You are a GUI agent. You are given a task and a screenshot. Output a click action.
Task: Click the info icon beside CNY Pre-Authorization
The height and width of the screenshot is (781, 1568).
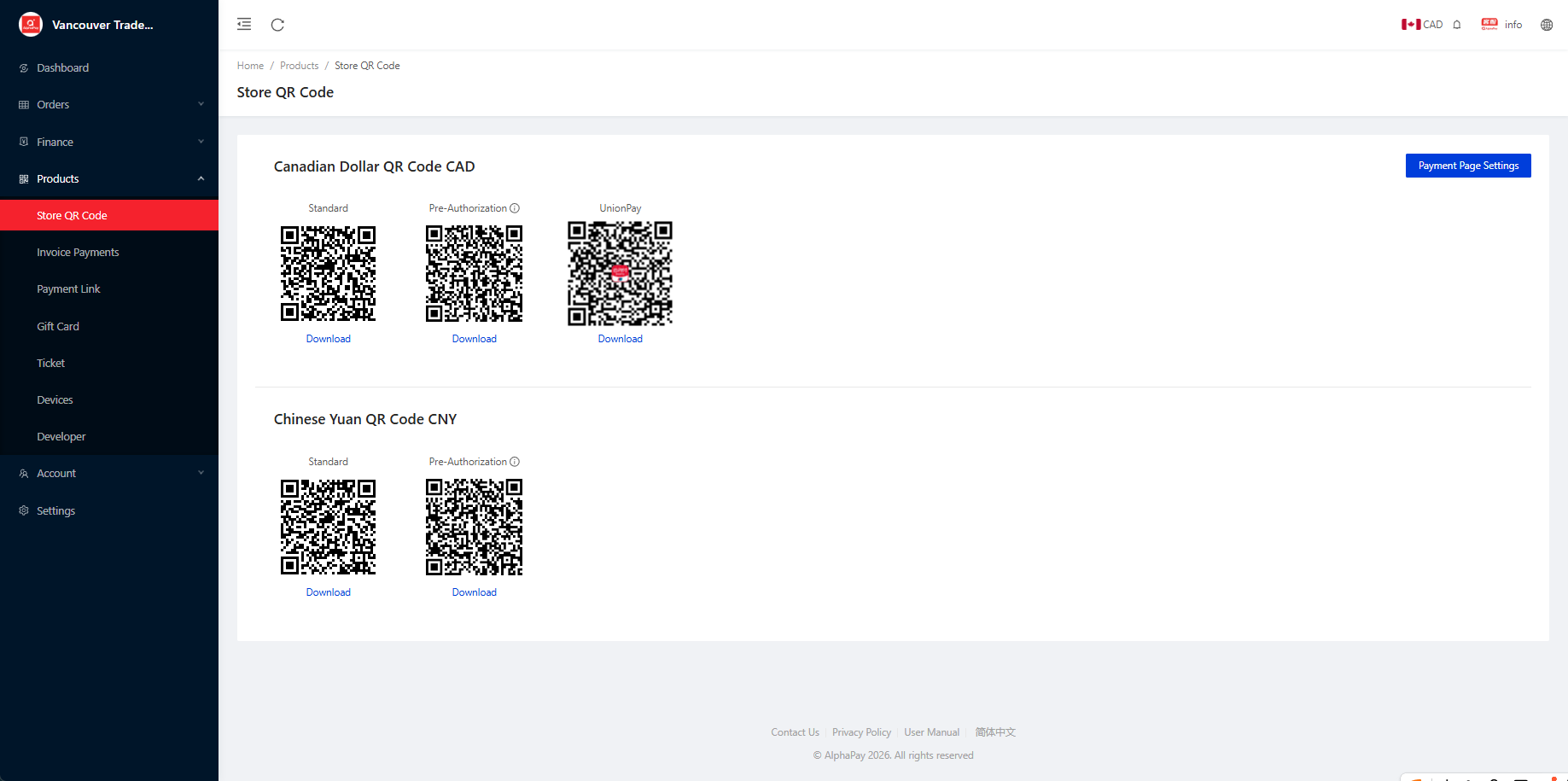515,462
